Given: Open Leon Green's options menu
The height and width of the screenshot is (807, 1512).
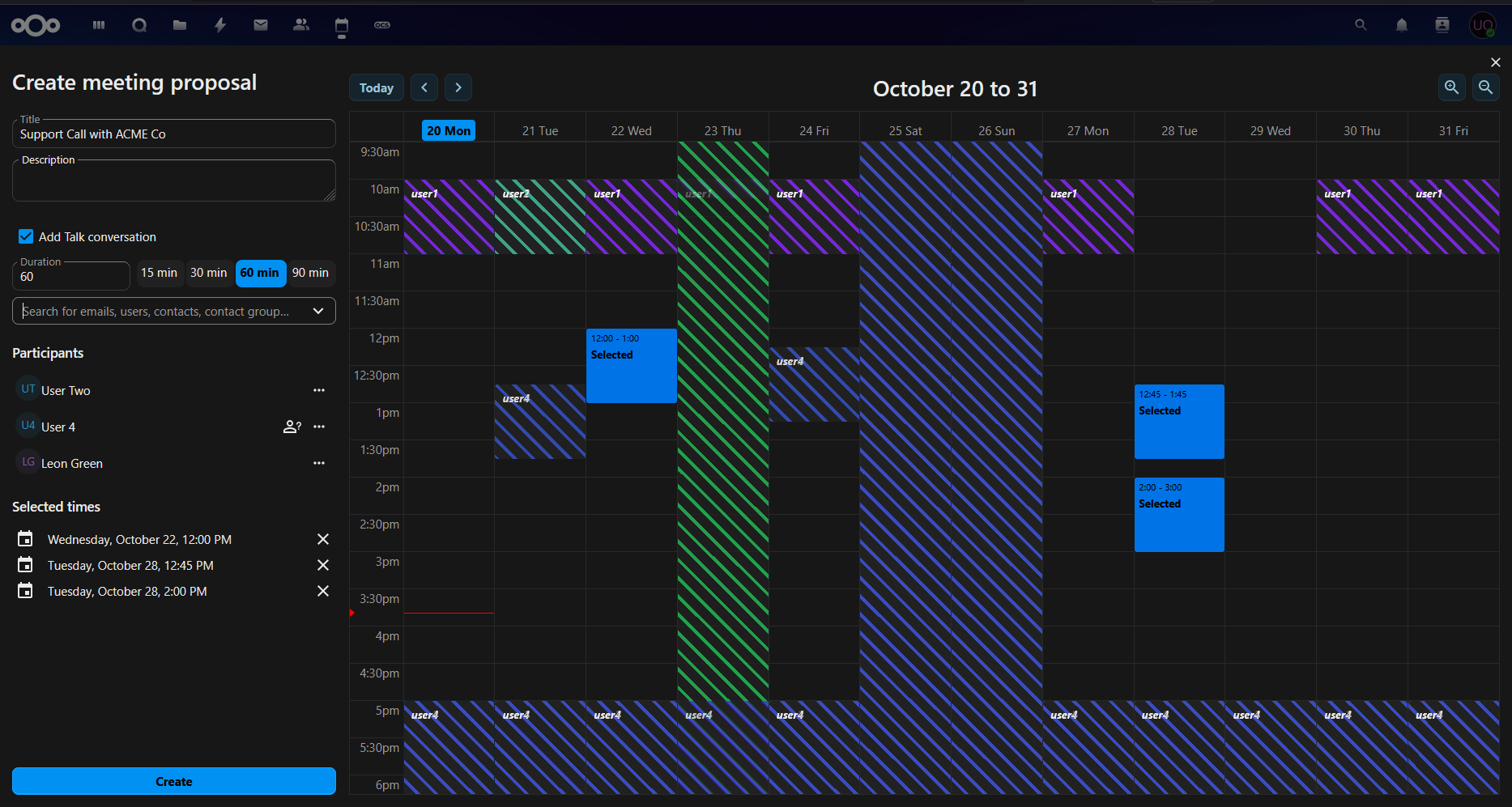Looking at the screenshot, I should (319, 463).
